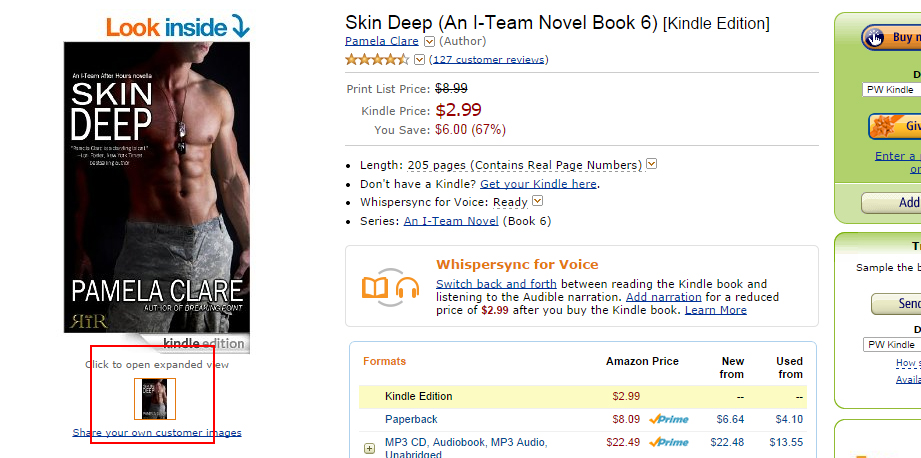The height and width of the screenshot is (458, 921).
Task: Open the star rating breakdown dropdown
Action: point(420,59)
